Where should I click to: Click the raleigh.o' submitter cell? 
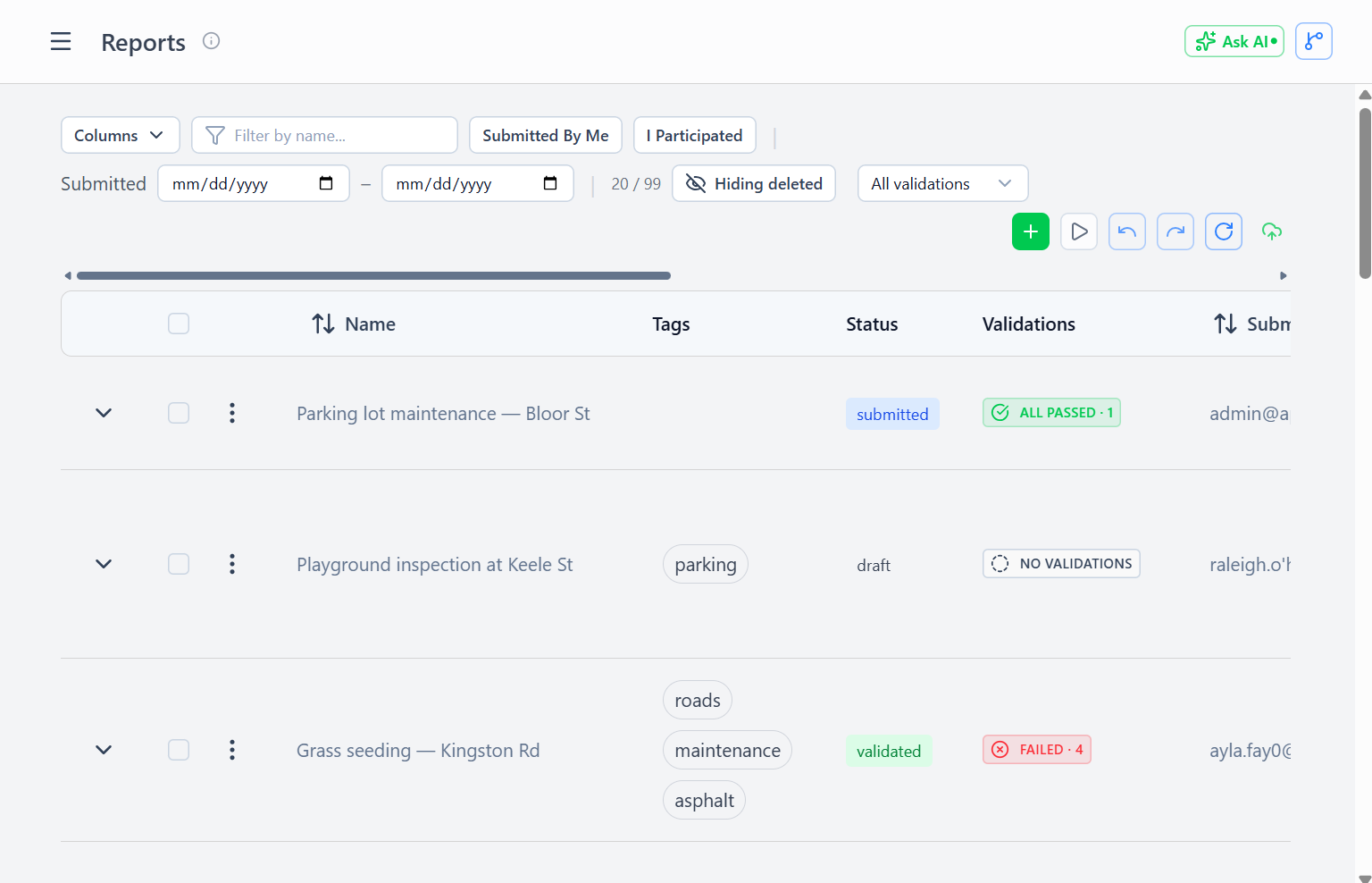coord(1250,564)
